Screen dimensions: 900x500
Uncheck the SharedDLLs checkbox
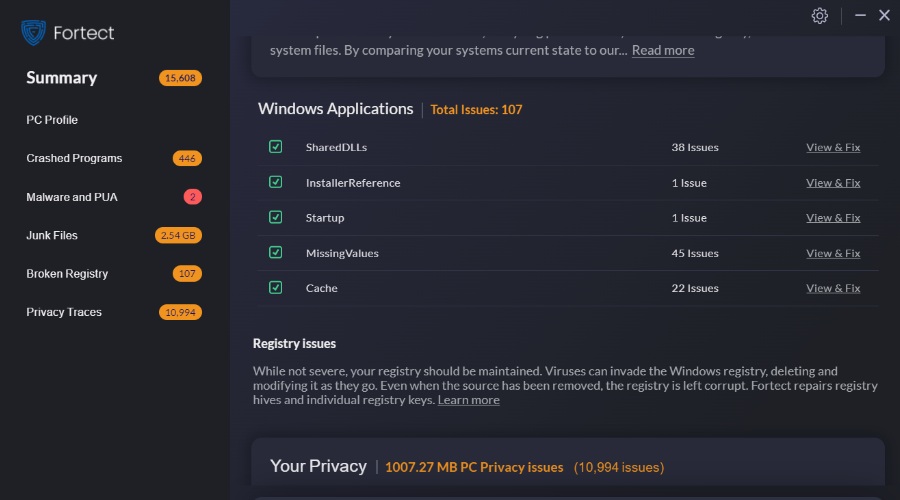(276, 147)
